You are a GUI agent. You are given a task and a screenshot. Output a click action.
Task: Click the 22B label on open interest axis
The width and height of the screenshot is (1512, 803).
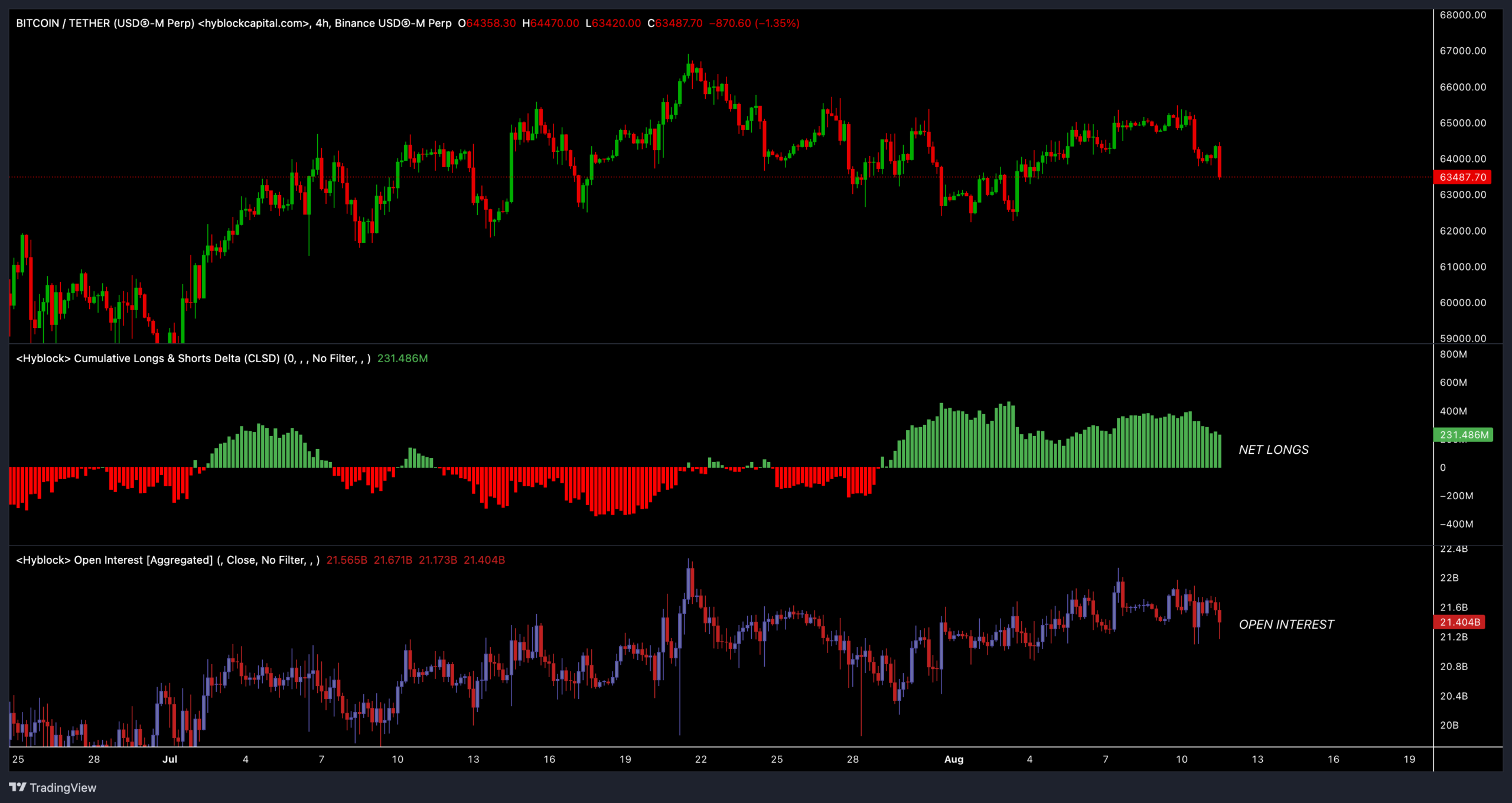(x=1449, y=577)
